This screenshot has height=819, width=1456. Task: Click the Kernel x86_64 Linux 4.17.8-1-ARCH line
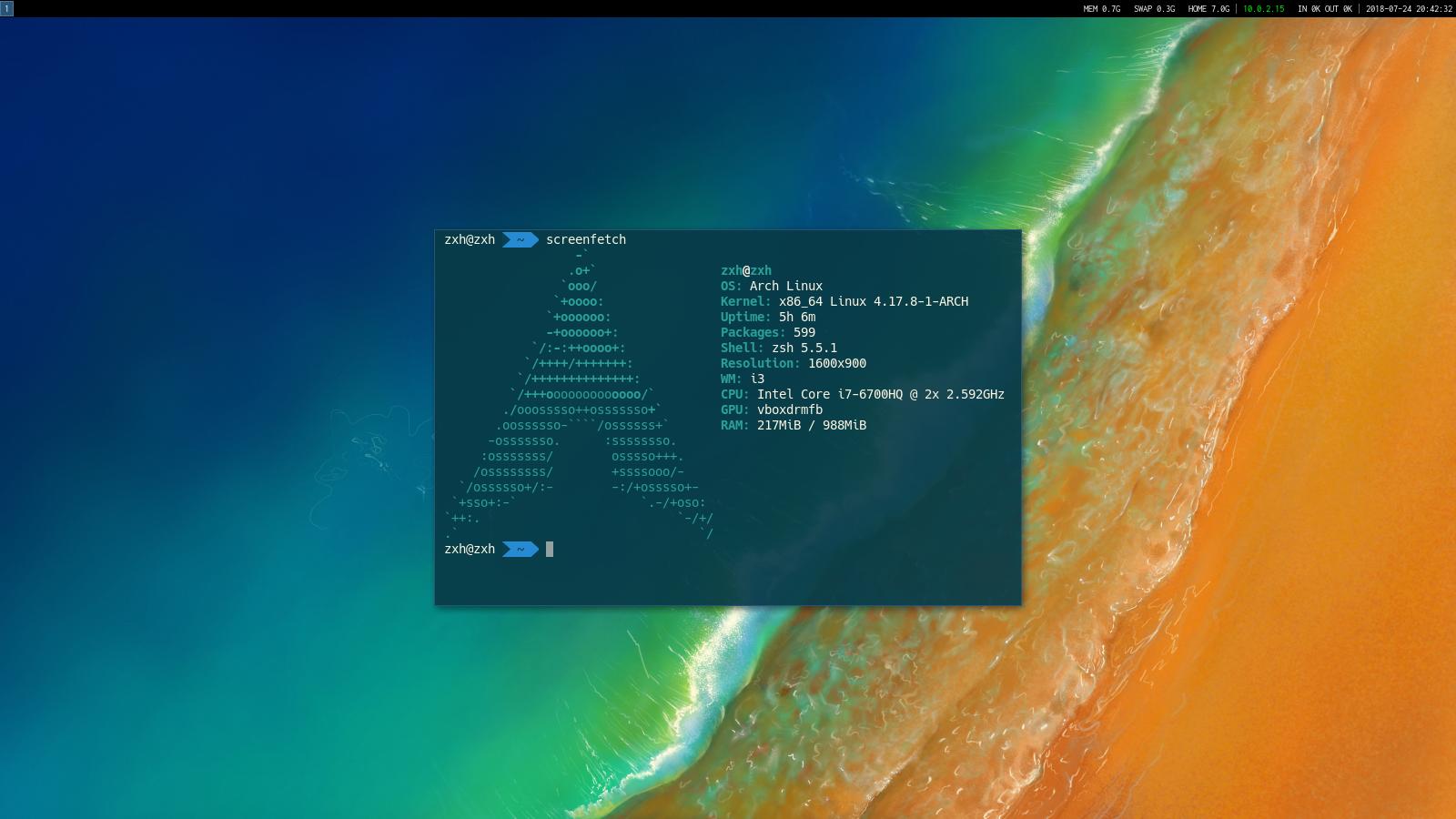(844, 301)
